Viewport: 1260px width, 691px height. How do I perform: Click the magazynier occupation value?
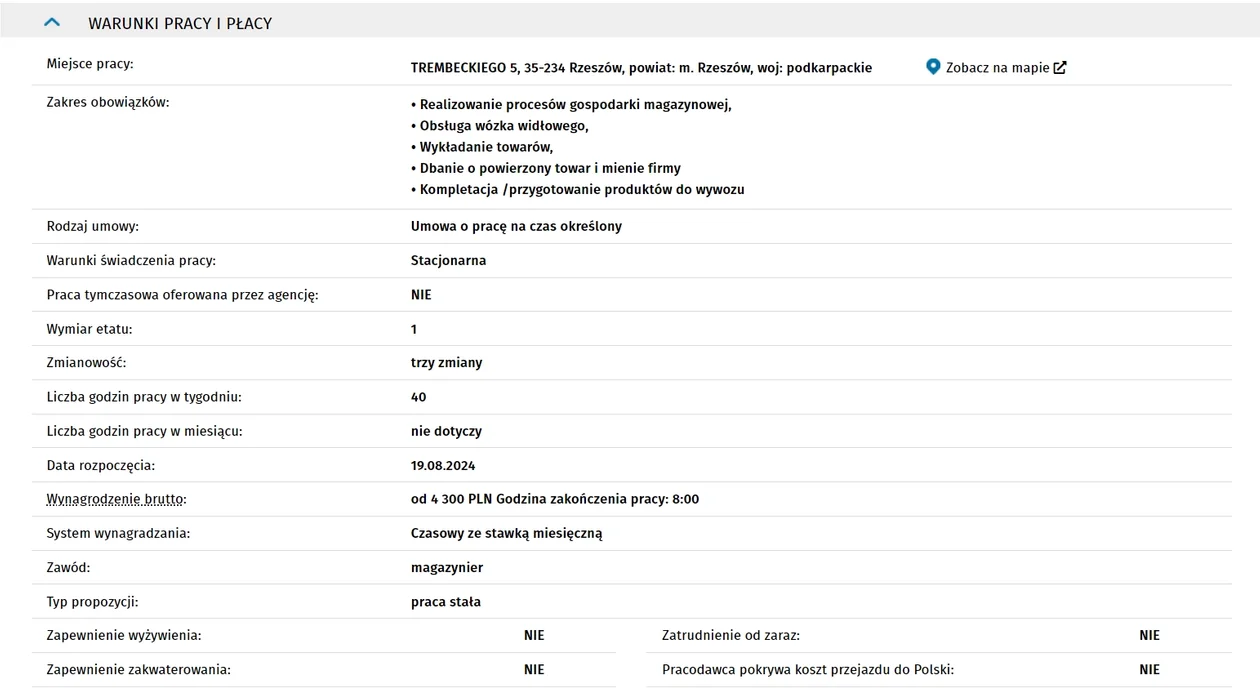tap(447, 567)
